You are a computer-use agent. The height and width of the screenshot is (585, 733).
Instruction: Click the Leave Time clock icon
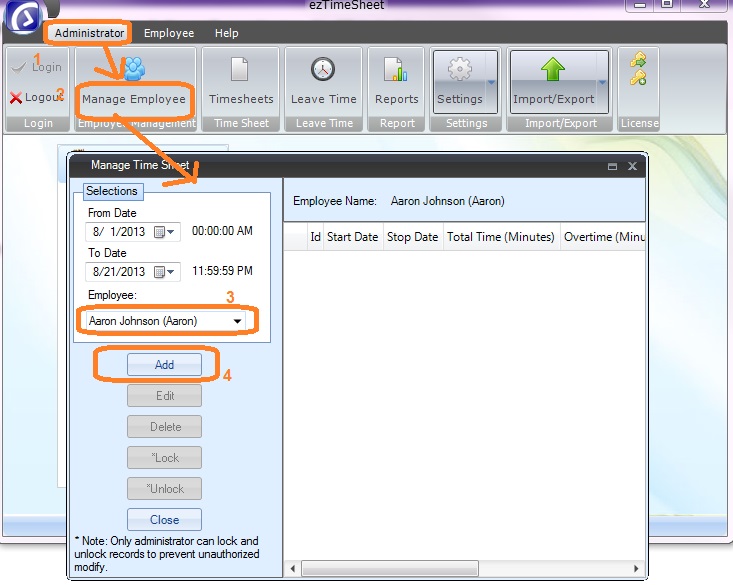323,70
